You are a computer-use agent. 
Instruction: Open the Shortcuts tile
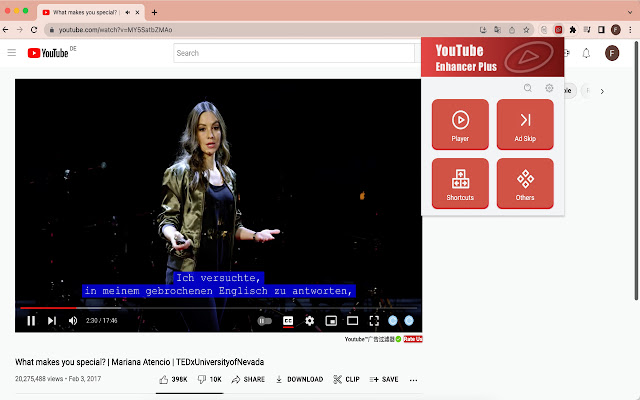(x=460, y=184)
